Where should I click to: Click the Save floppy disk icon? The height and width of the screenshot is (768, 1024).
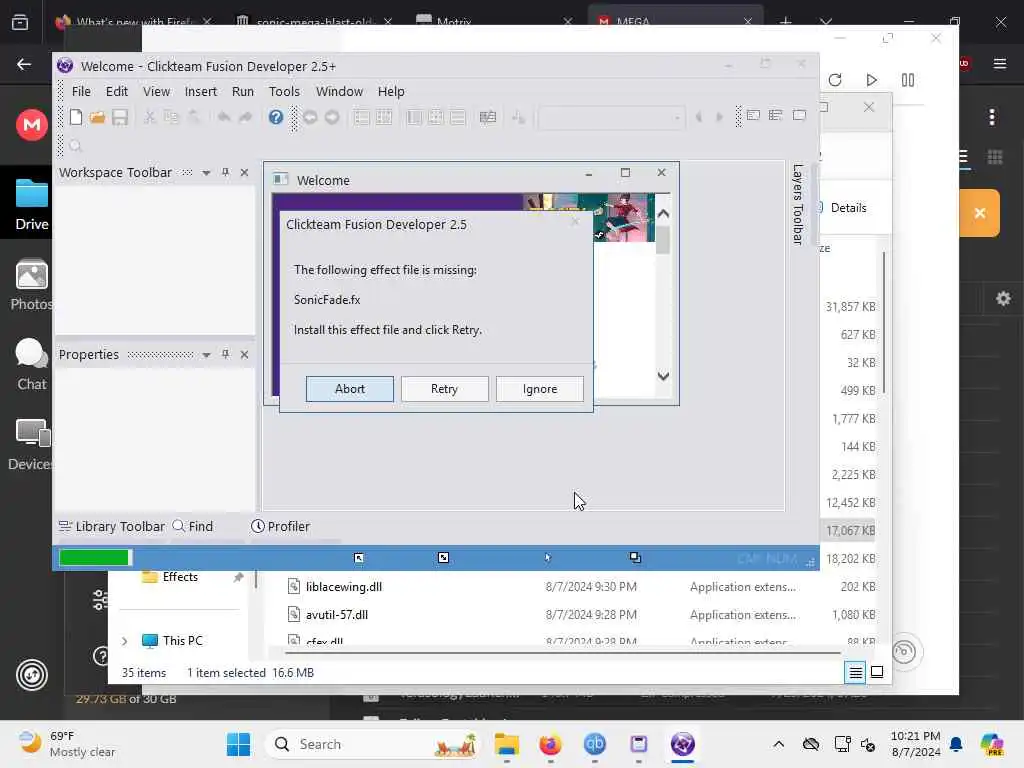(x=120, y=118)
